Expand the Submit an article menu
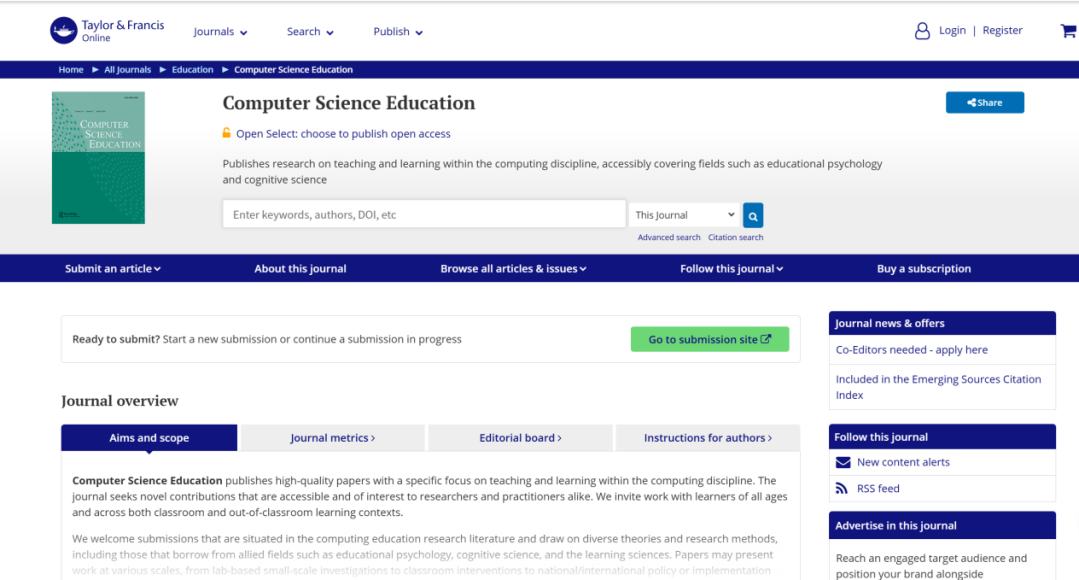Image resolution: width=1079 pixels, height=580 pixels. pyautogui.click(x=113, y=268)
